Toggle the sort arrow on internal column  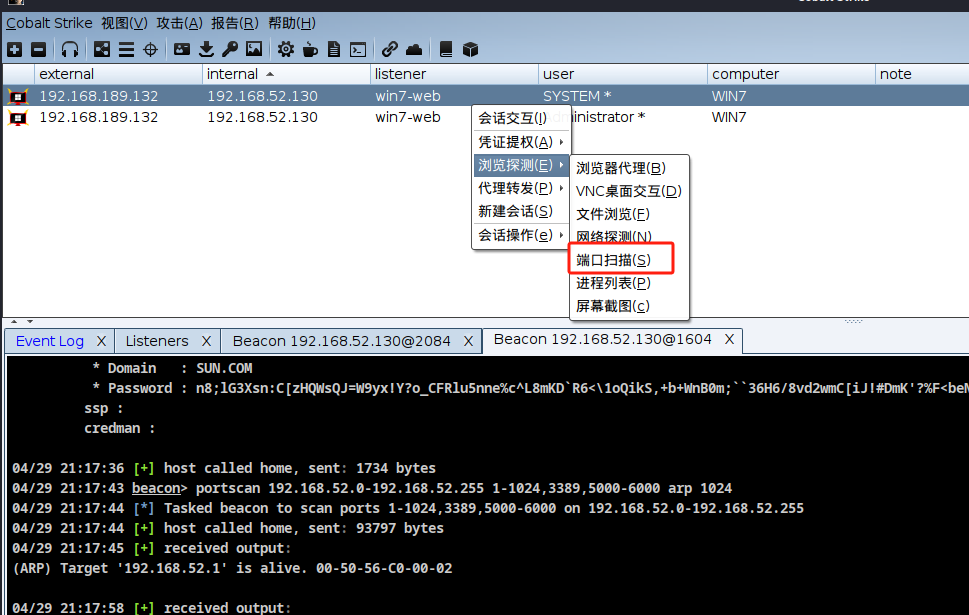click(270, 74)
